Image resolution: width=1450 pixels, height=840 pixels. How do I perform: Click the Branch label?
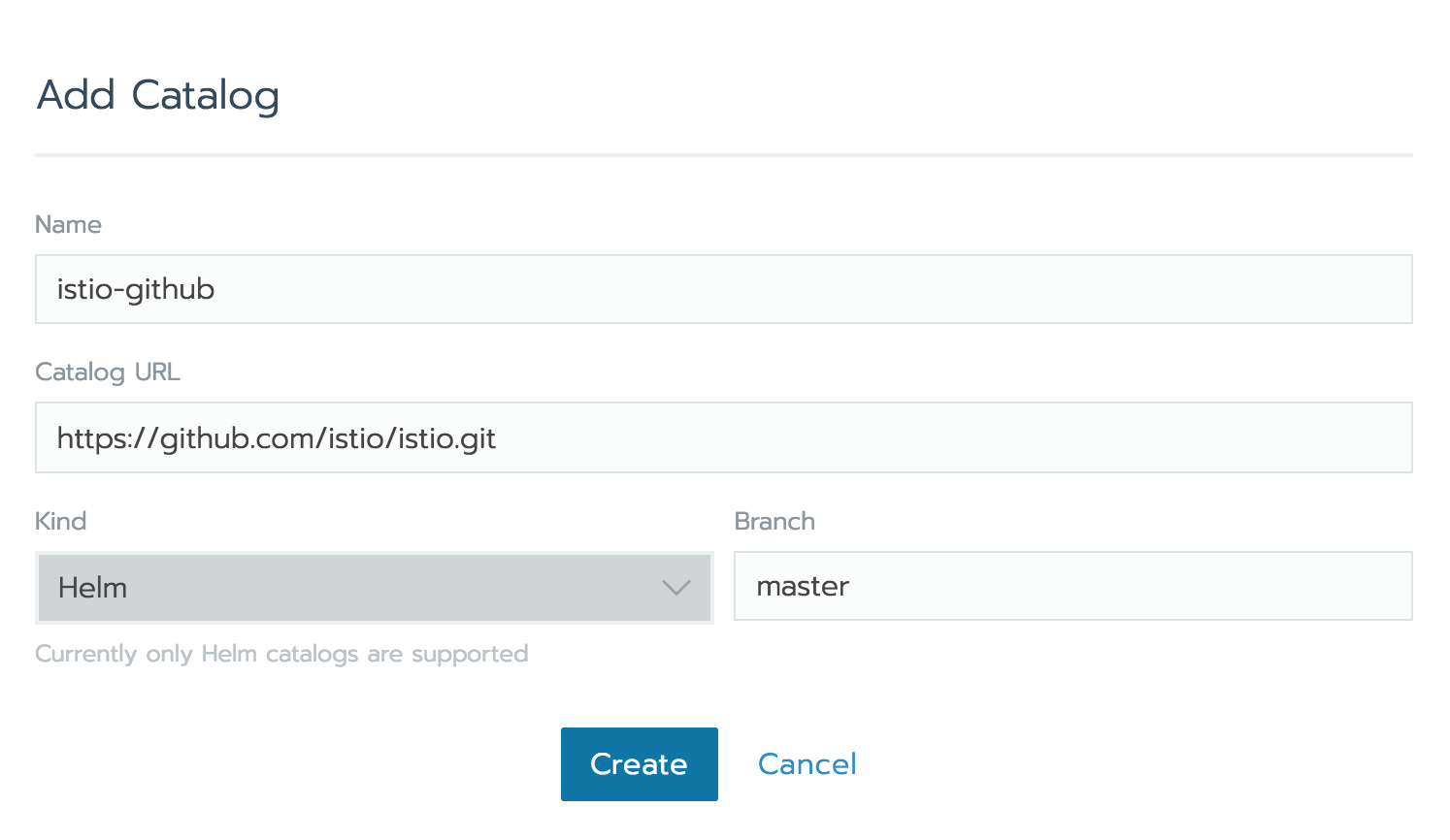[774, 521]
